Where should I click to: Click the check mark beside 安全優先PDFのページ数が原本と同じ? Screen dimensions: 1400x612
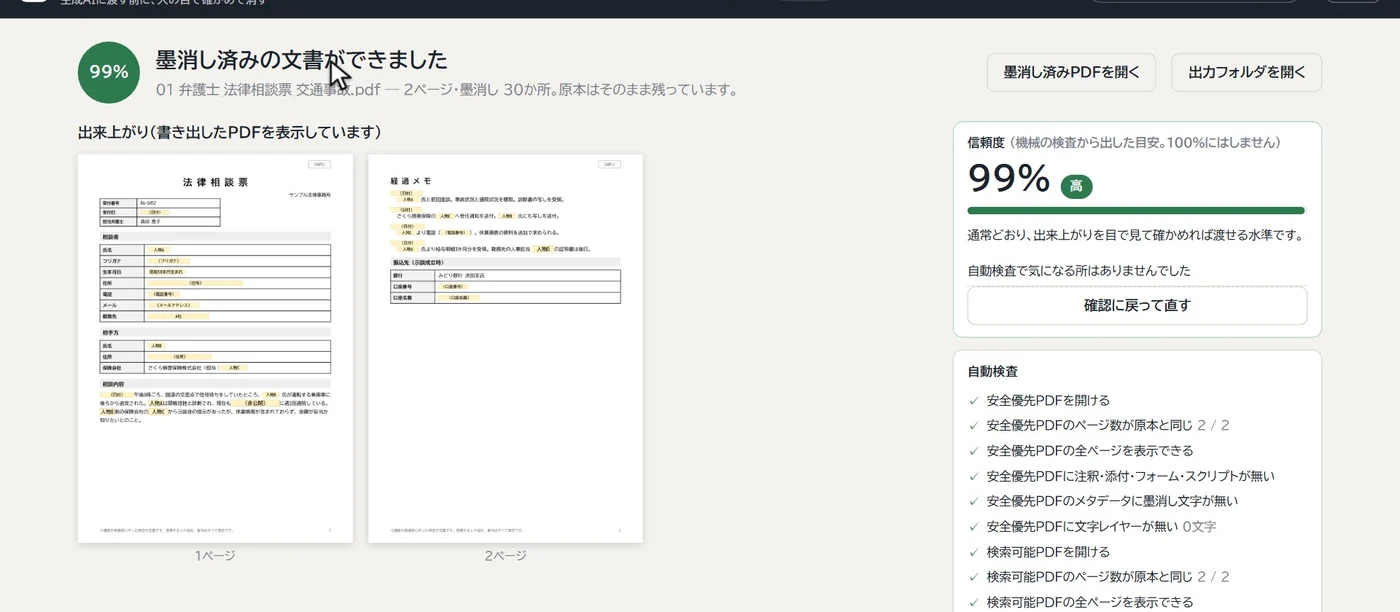[x=974, y=425]
